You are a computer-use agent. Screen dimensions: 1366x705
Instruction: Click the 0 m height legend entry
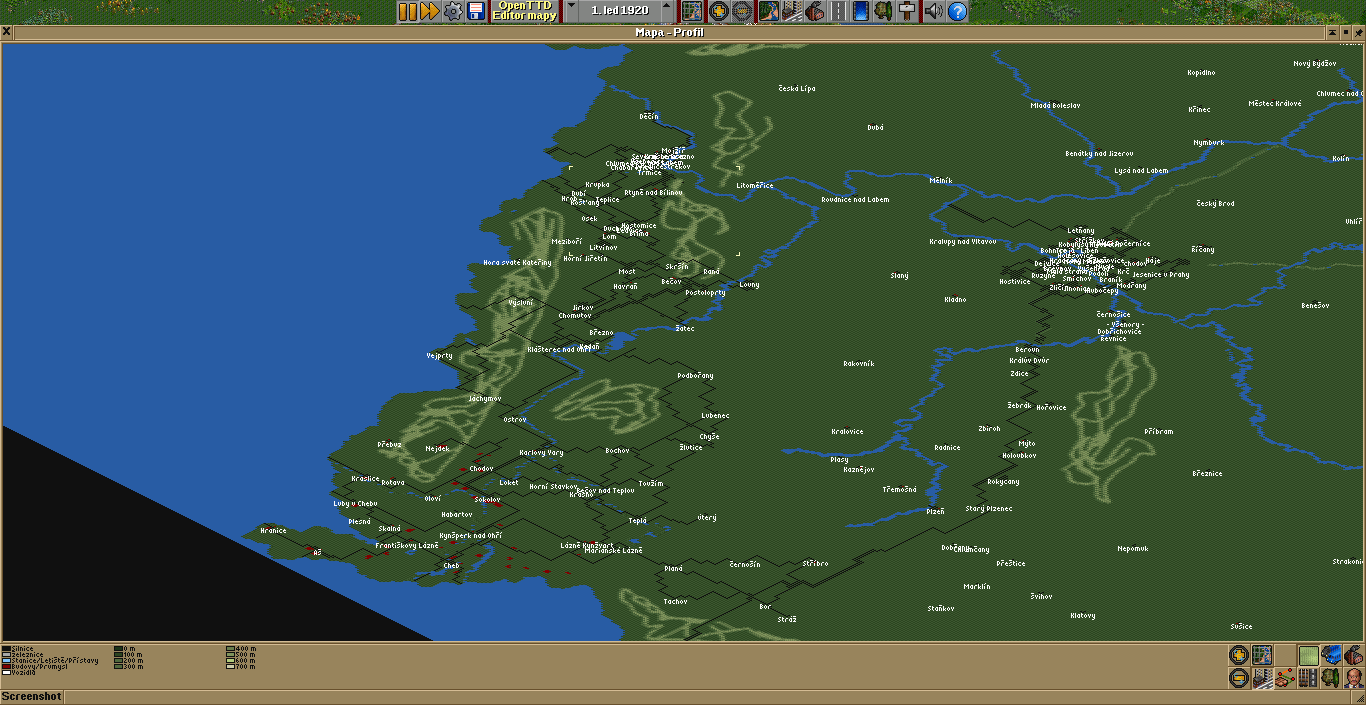pyautogui.click(x=125, y=648)
